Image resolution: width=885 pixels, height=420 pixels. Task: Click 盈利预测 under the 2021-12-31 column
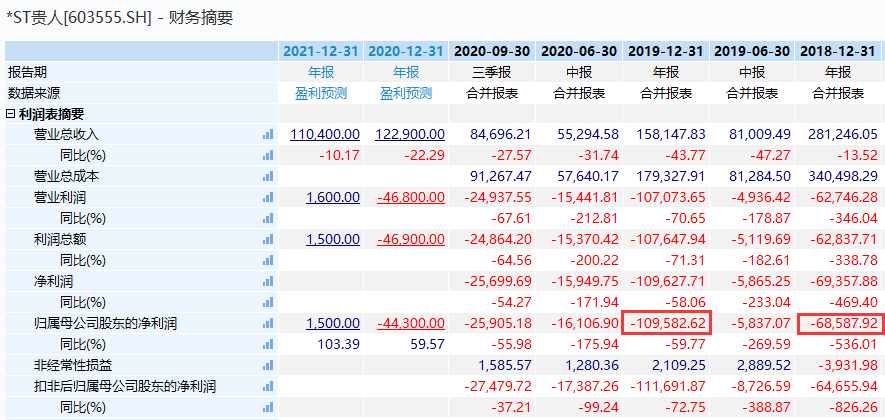pos(320,93)
